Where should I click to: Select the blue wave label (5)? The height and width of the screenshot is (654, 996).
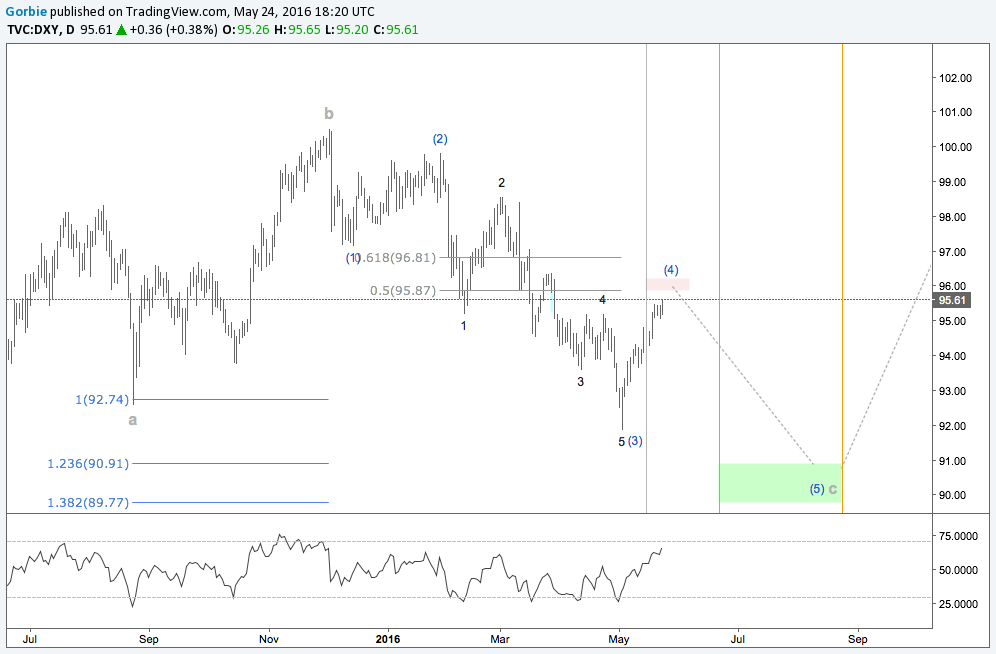pos(817,489)
